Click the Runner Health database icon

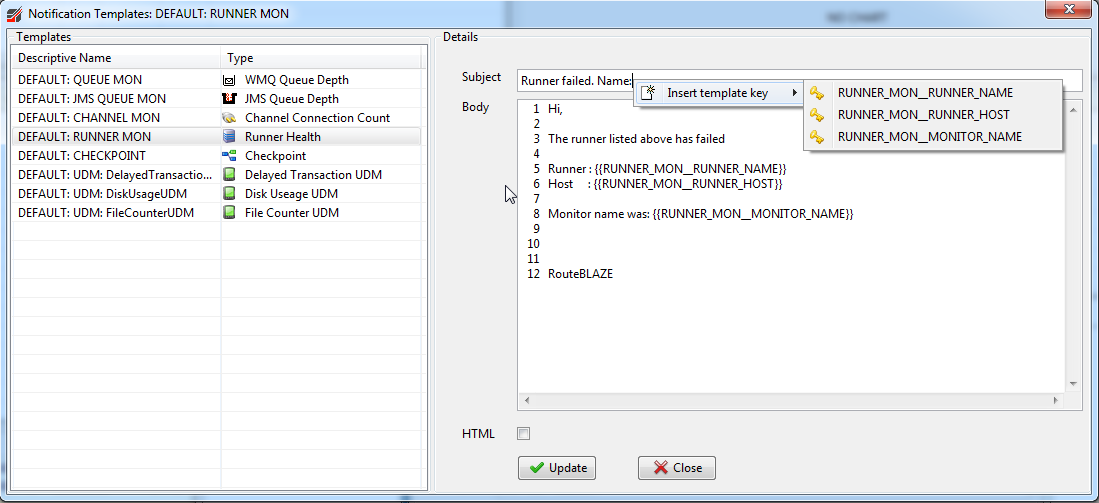[229, 137]
